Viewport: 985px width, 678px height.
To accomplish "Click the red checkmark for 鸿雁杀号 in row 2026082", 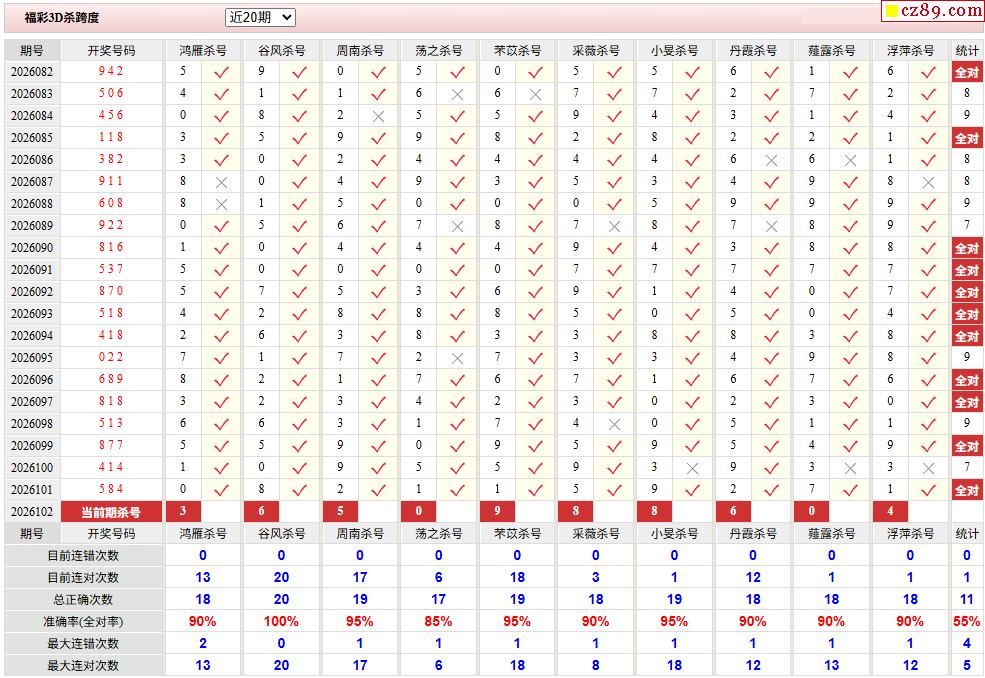I will pos(221,72).
